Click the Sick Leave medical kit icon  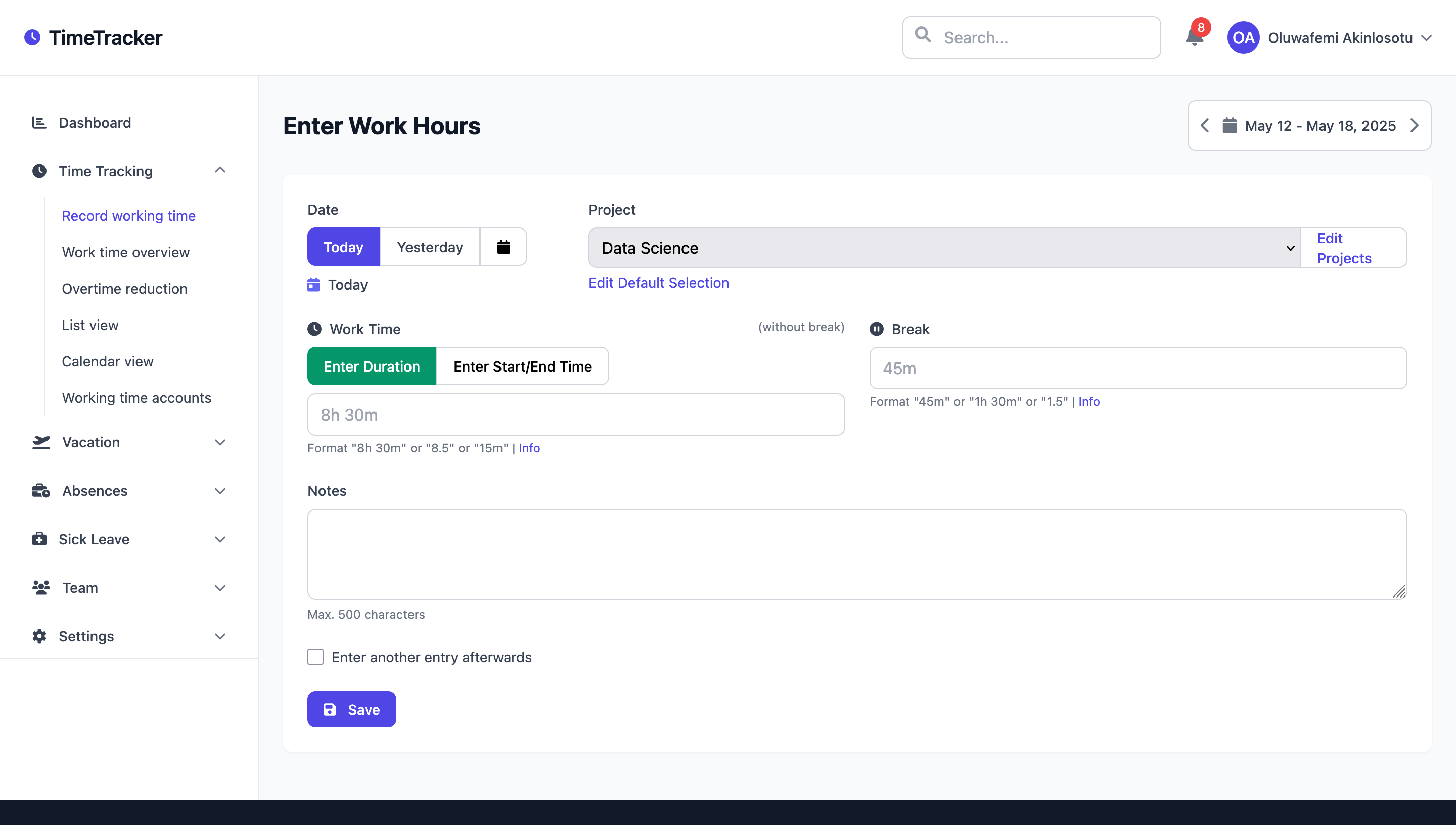tap(39, 539)
